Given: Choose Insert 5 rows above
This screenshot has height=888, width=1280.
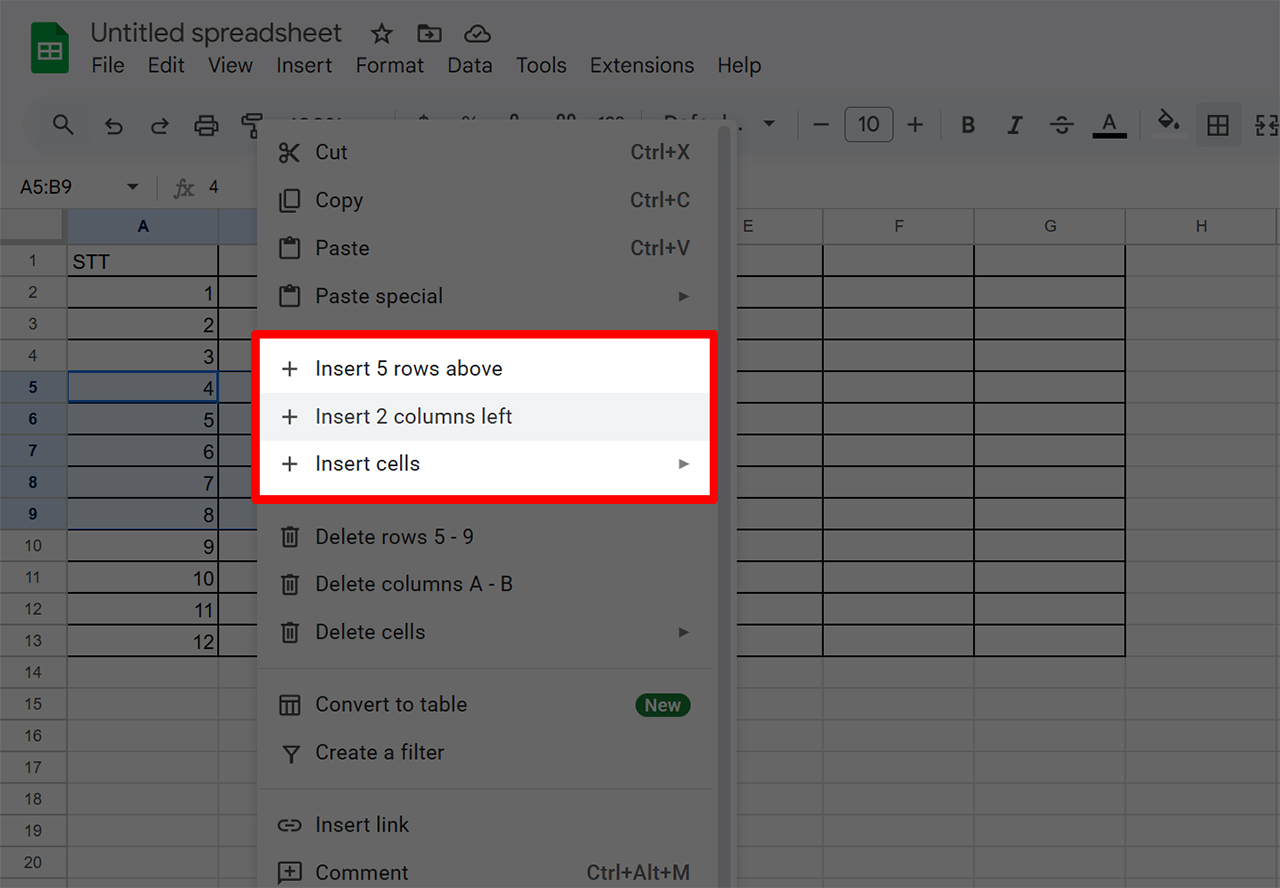Looking at the screenshot, I should [x=408, y=368].
